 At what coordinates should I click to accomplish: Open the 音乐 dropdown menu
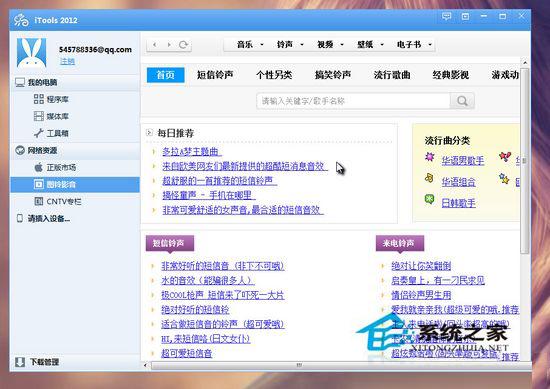pyautogui.click(x=250, y=45)
